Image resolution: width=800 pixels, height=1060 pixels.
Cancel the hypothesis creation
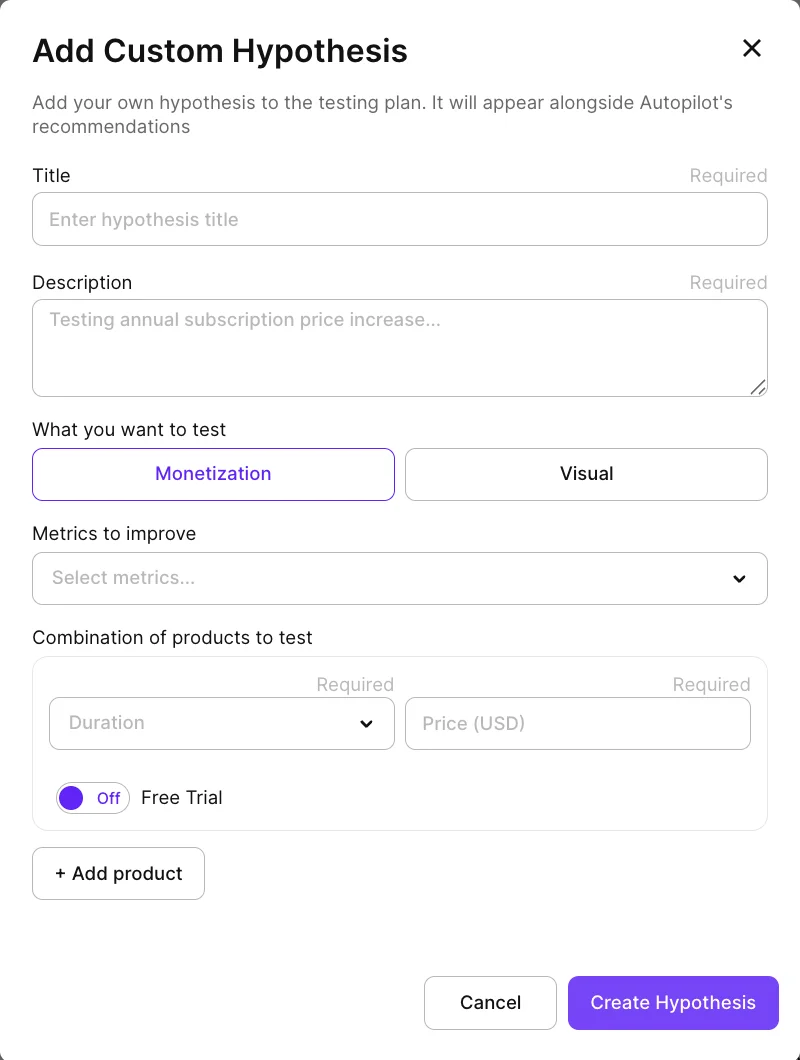click(x=490, y=1002)
